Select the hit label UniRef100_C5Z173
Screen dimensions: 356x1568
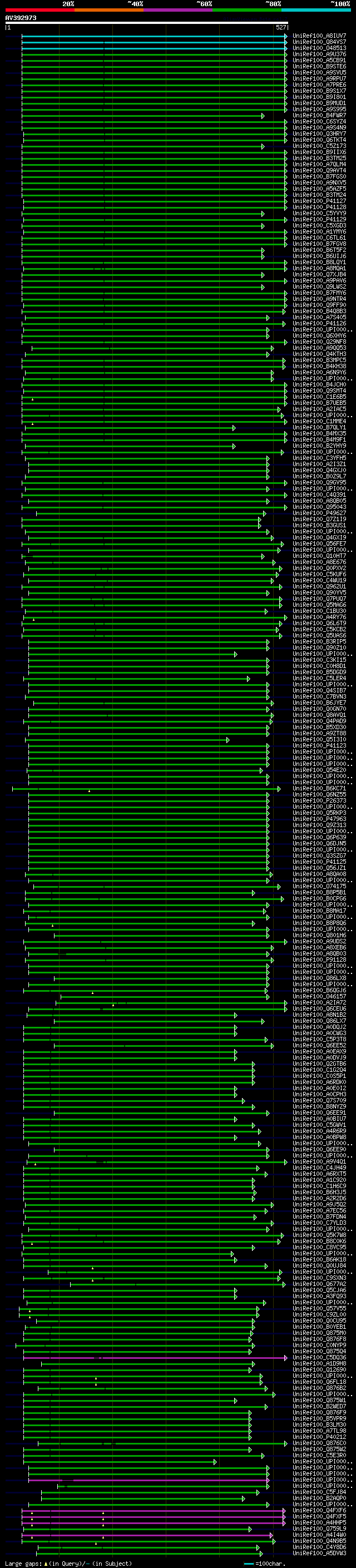tap(319, 146)
